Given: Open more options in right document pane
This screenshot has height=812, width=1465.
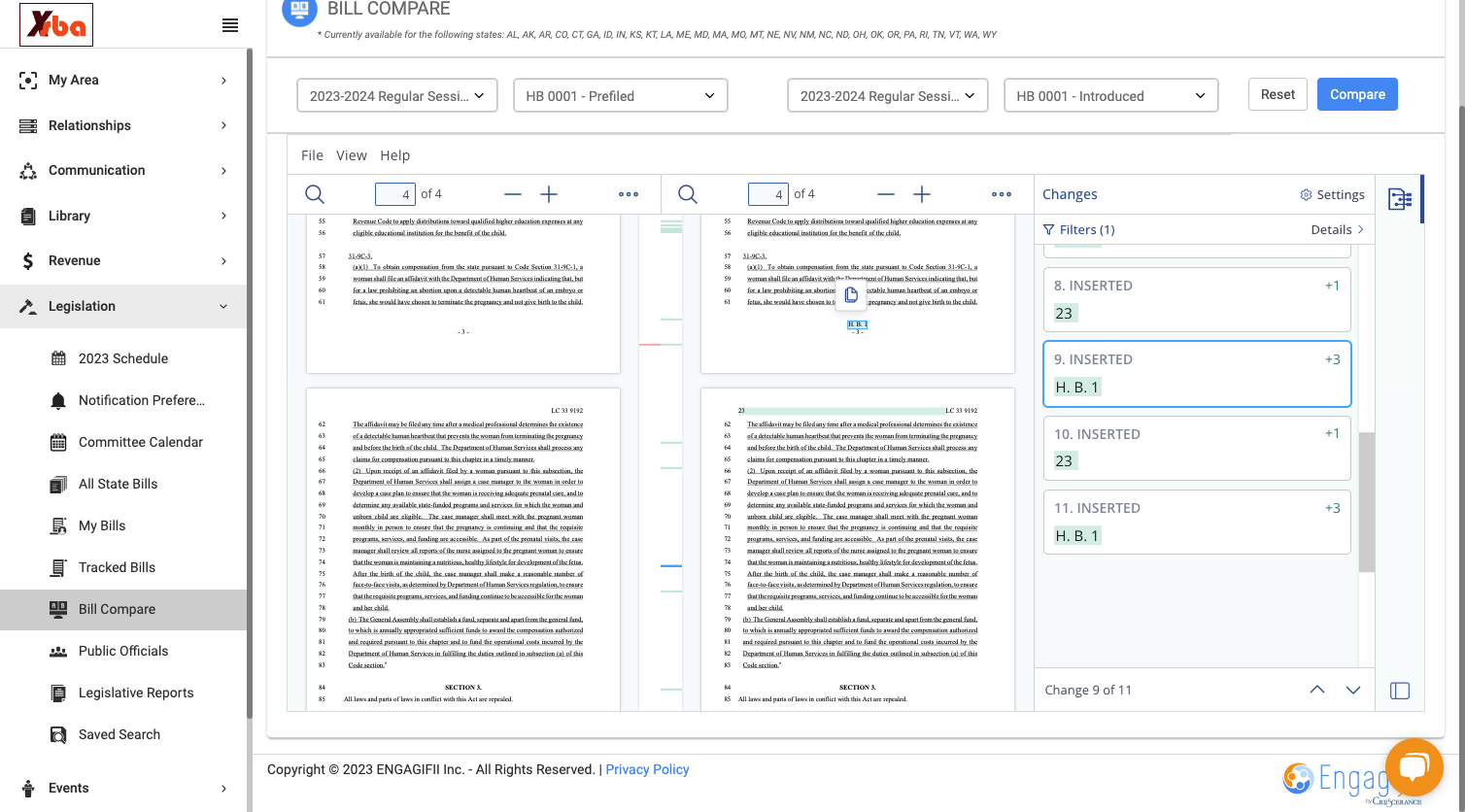Looking at the screenshot, I should coord(1002,194).
